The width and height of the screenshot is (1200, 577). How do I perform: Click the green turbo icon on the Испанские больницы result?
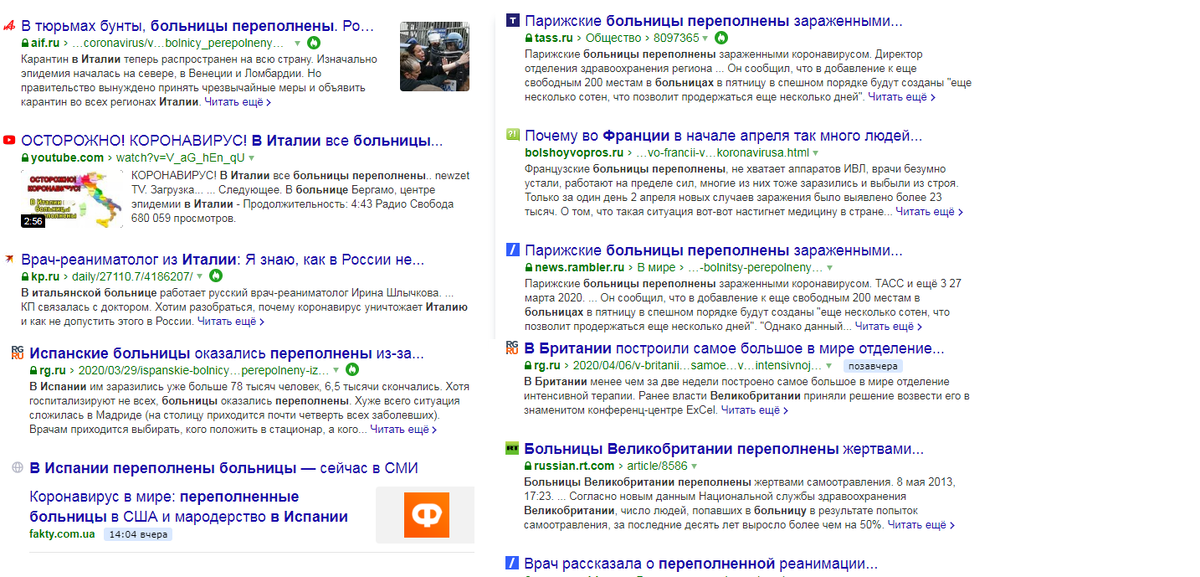352,370
